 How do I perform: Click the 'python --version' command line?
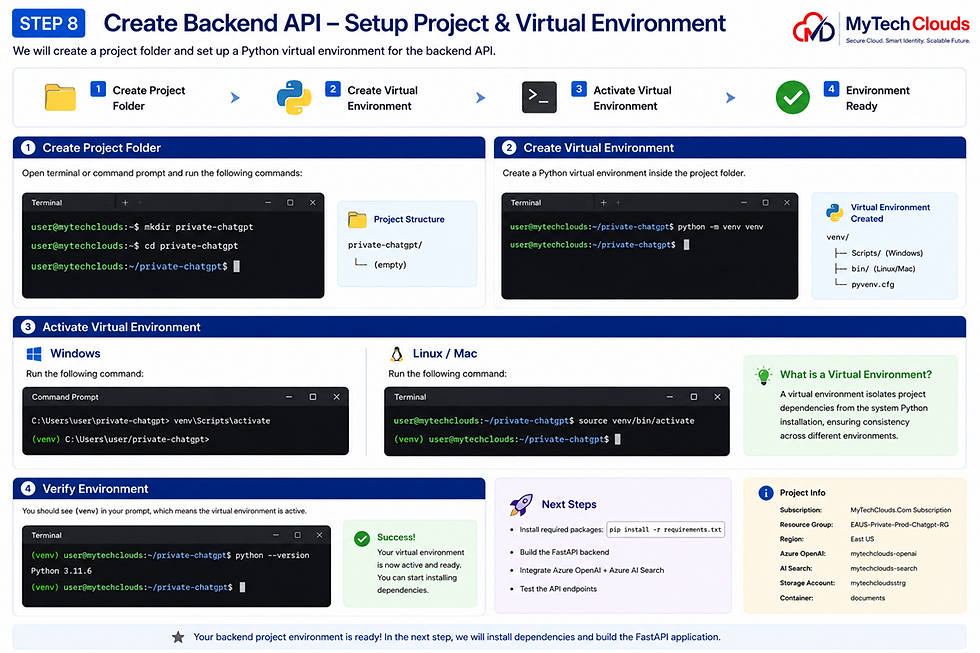[170, 555]
